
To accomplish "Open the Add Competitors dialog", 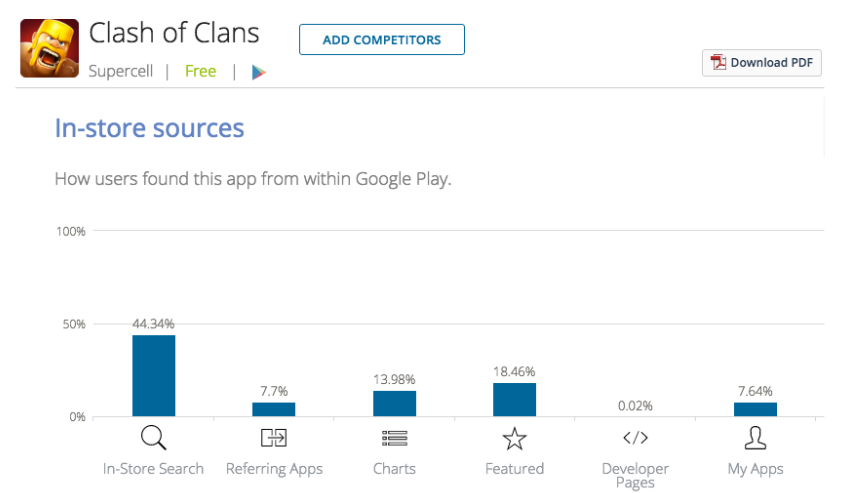I will click(x=382, y=40).
